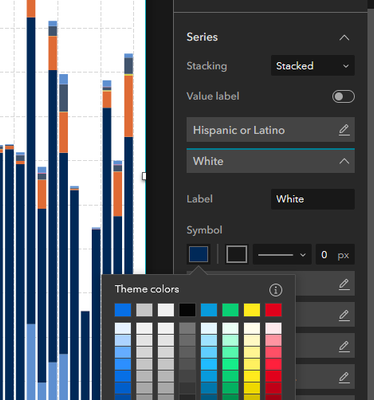
Task: Open the Stacking dropdown
Action: pos(312,66)
